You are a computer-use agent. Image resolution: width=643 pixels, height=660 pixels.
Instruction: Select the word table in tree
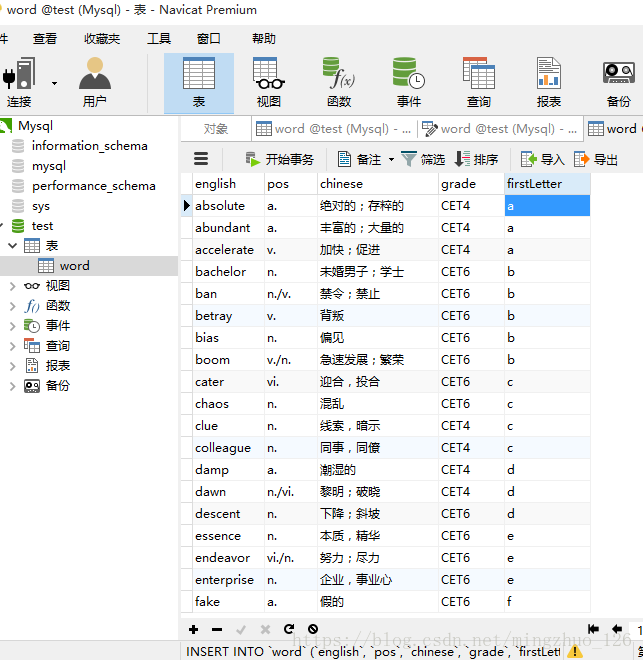(74, 266)
